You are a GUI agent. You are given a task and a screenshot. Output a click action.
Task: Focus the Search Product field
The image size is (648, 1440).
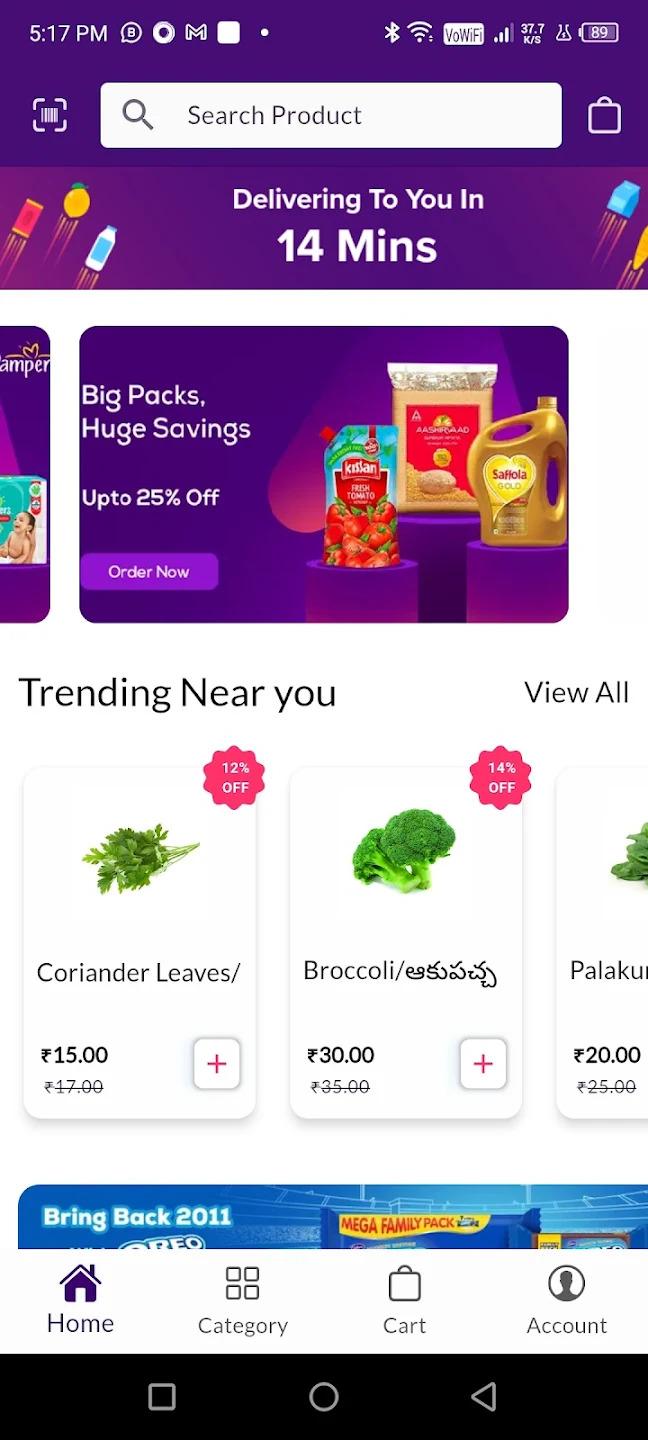pos(331,115)
